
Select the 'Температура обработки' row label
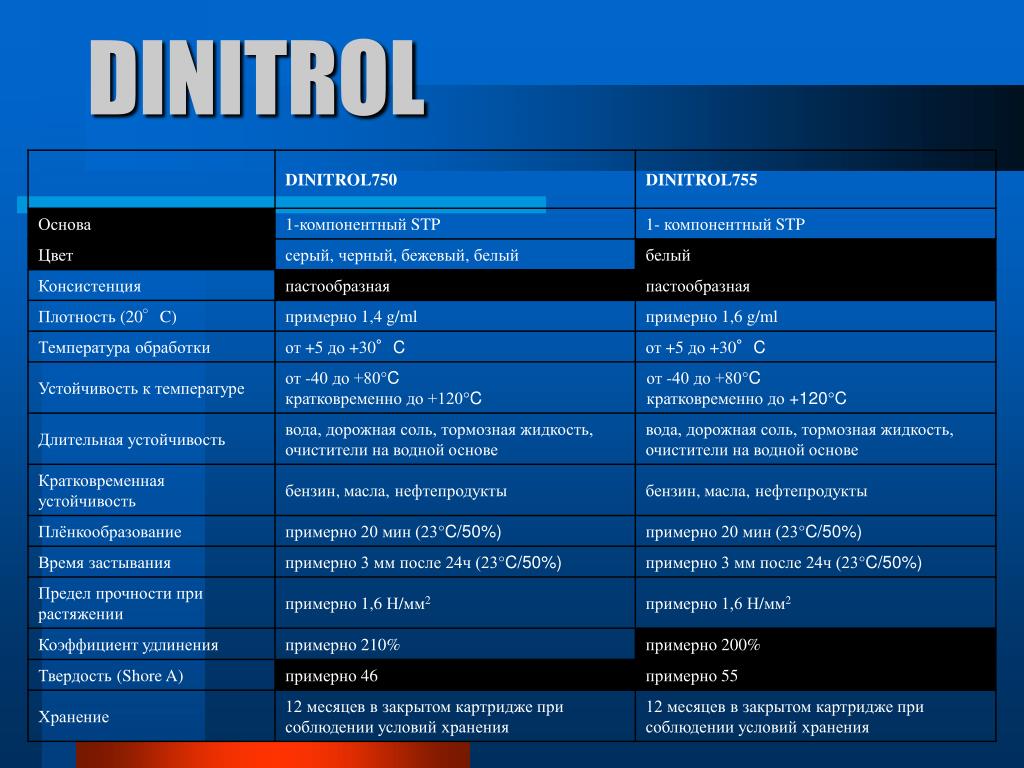coord(124,347)
